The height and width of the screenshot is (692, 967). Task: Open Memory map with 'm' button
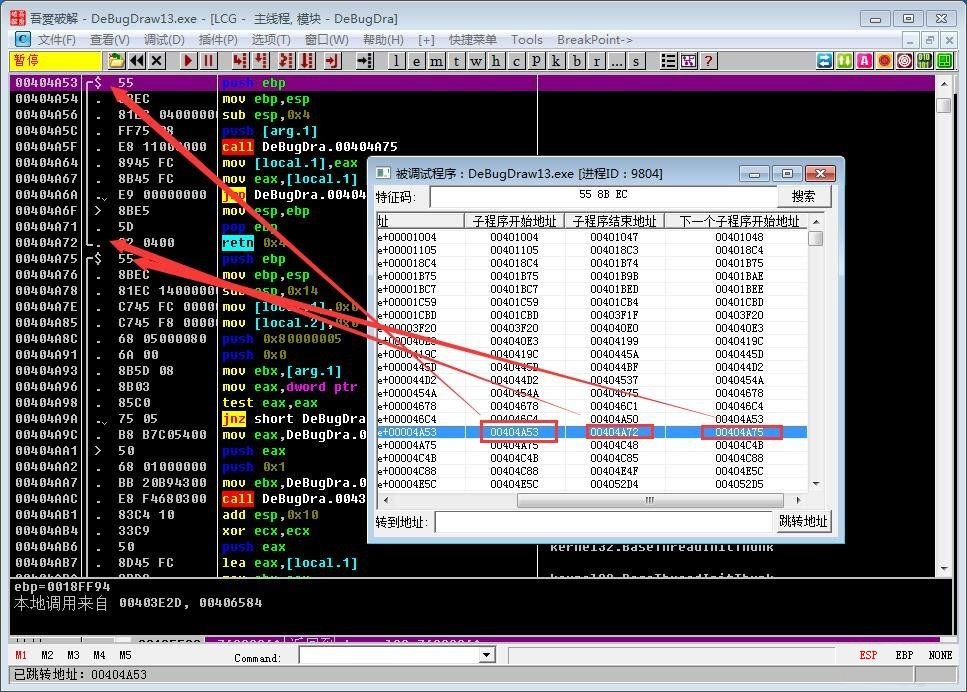pyautogui.click(x=437, y=60)
